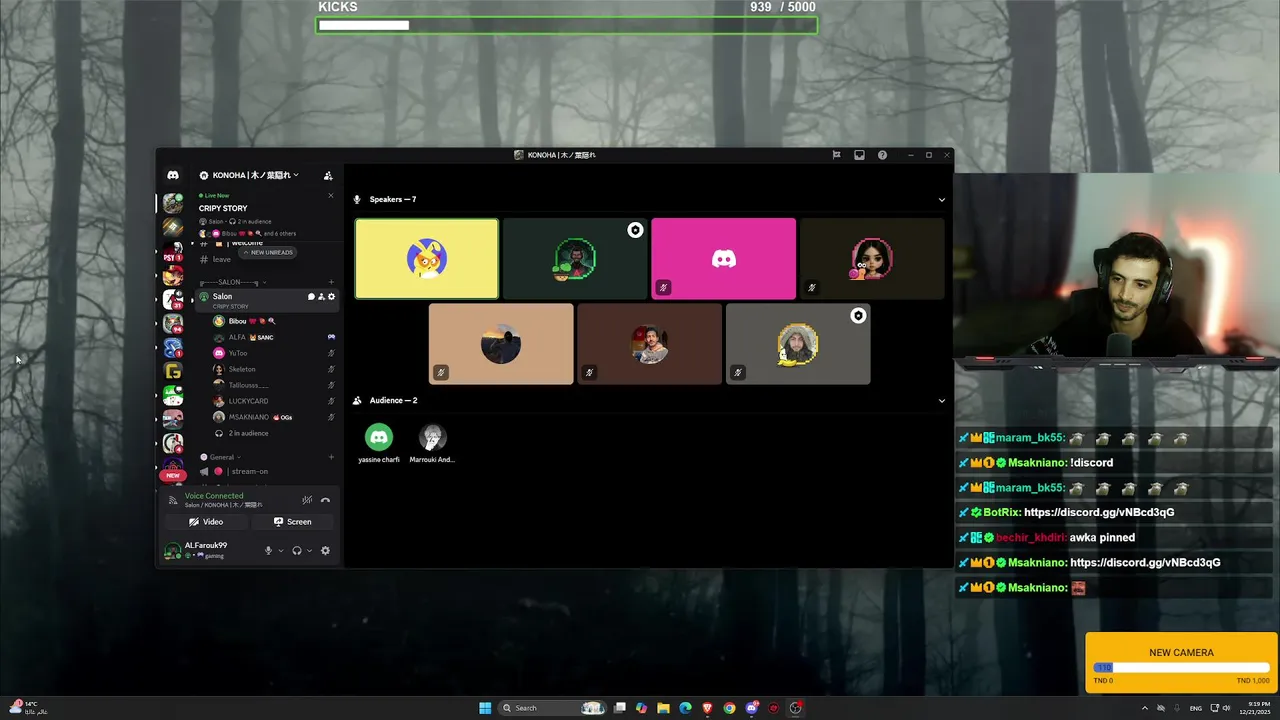
Task: Click the taskbar Search box
Action: 552,708
